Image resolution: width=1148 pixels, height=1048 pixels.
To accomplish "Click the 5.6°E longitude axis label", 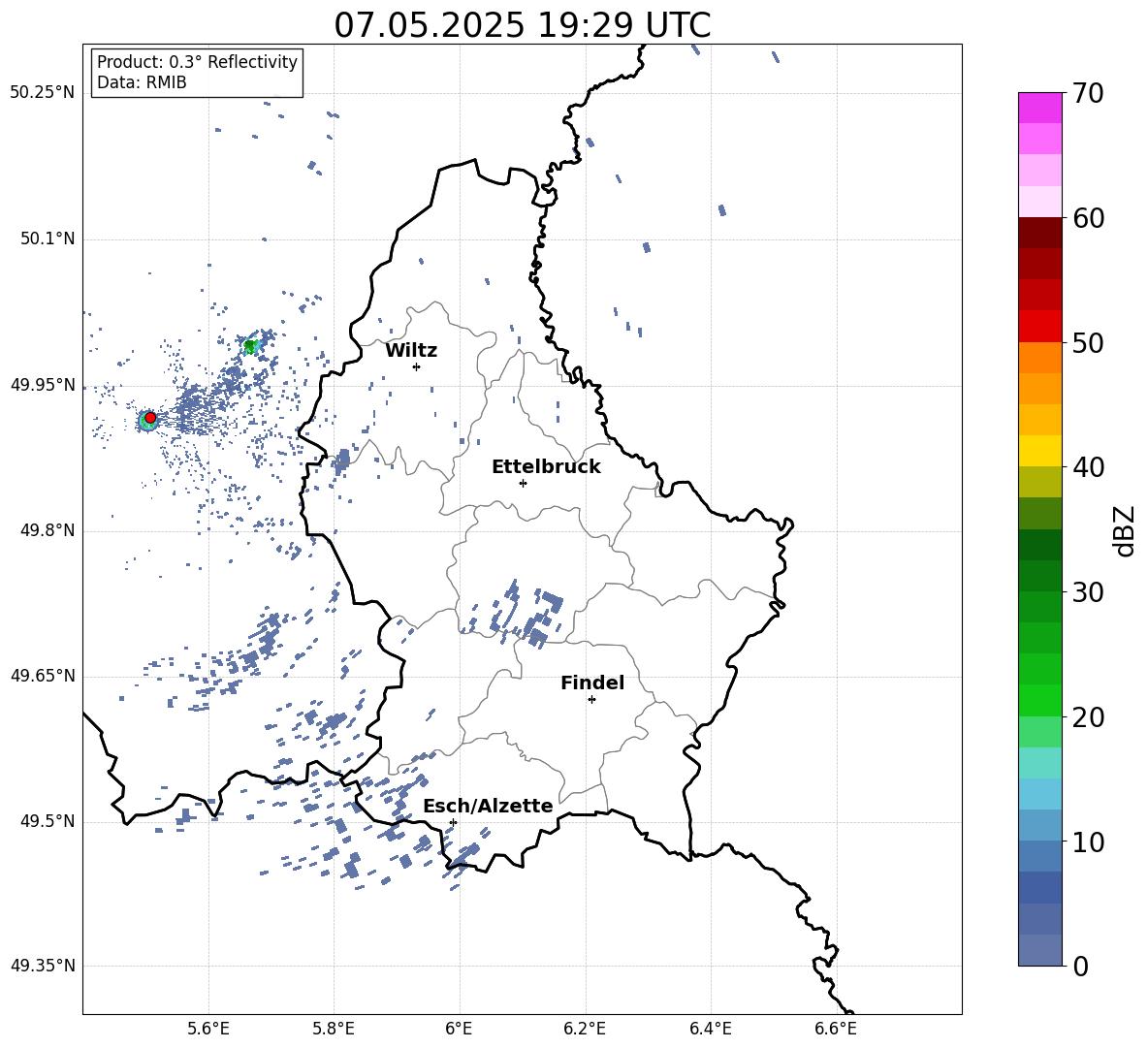I will tap(208, 1029).
